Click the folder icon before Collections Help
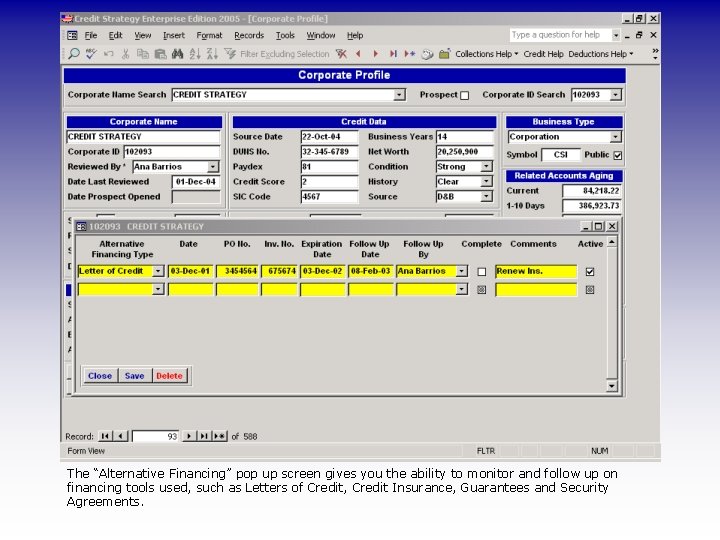Viewport: 720px width, 540px height. coord(444,54)
